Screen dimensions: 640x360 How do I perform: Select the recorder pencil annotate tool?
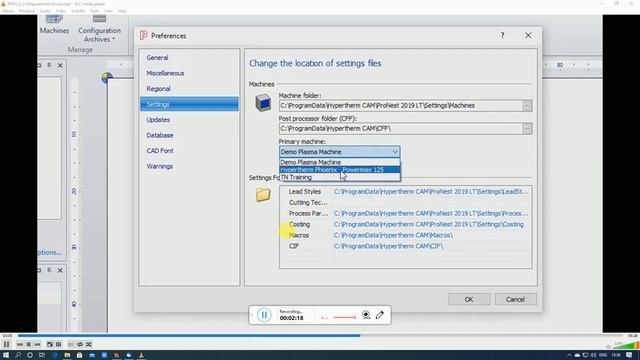coord(380,315)
